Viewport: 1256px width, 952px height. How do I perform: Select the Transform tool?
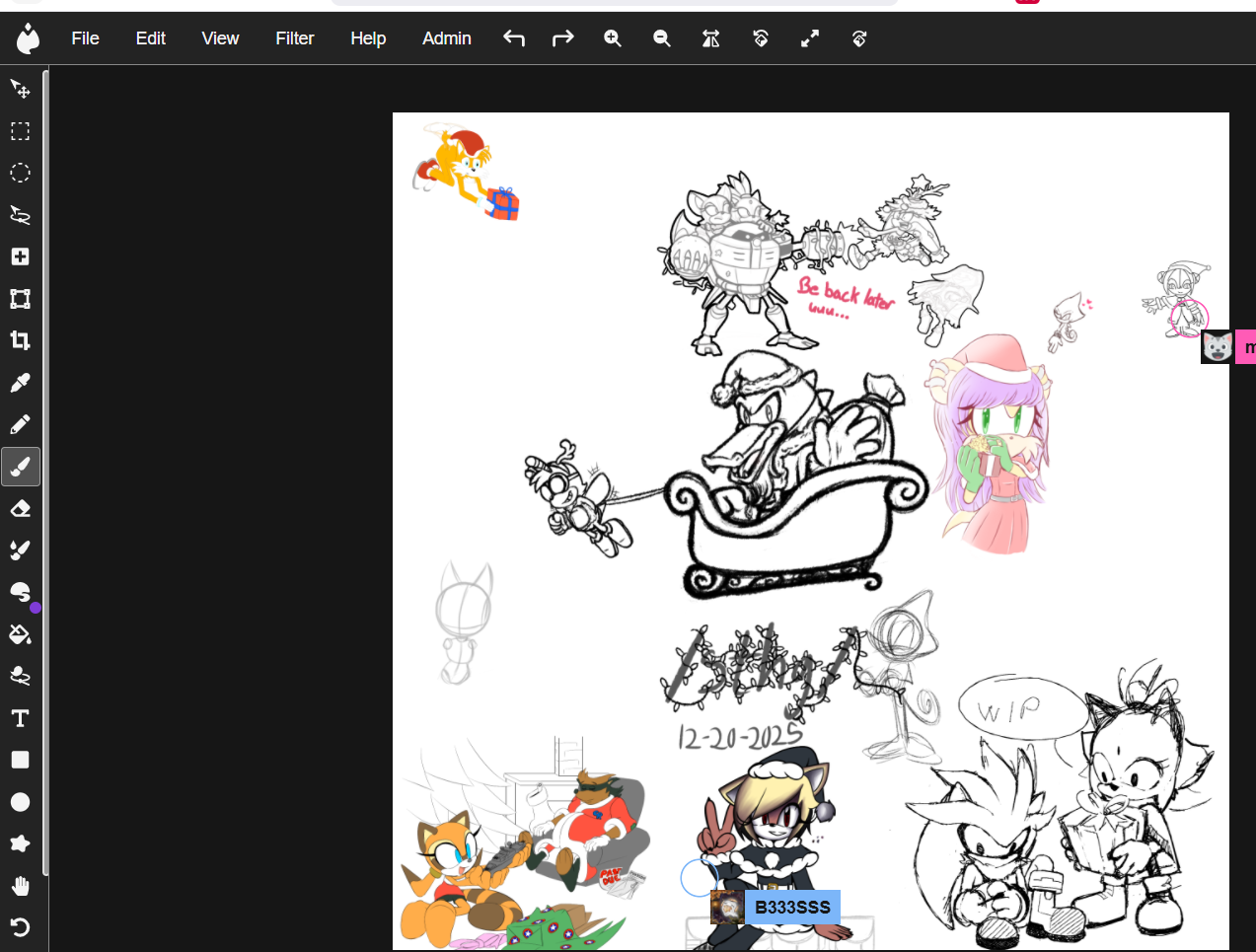[x=20, y=299]
